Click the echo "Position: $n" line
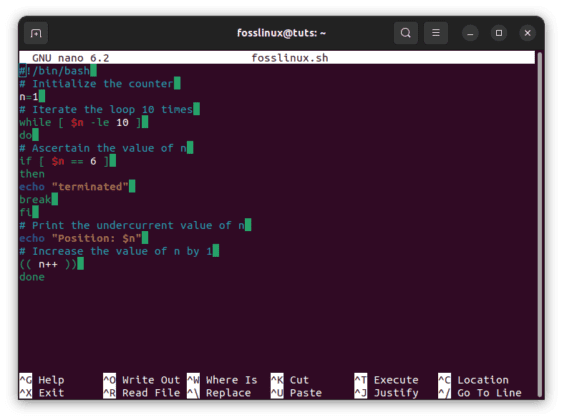The image size is (562, 420). pos(84,238)
